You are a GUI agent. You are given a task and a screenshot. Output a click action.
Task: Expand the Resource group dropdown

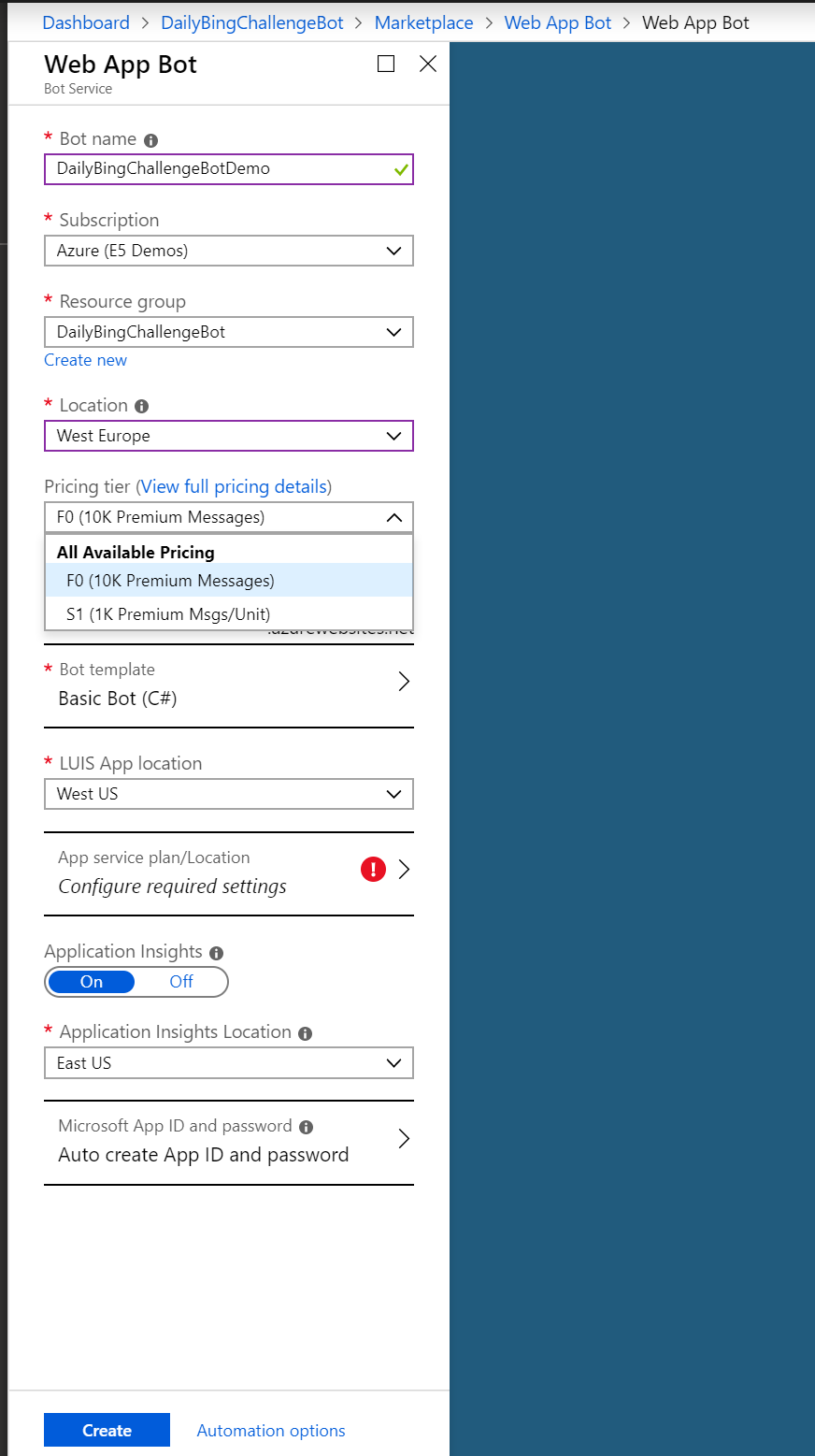(x=228, y=332)
